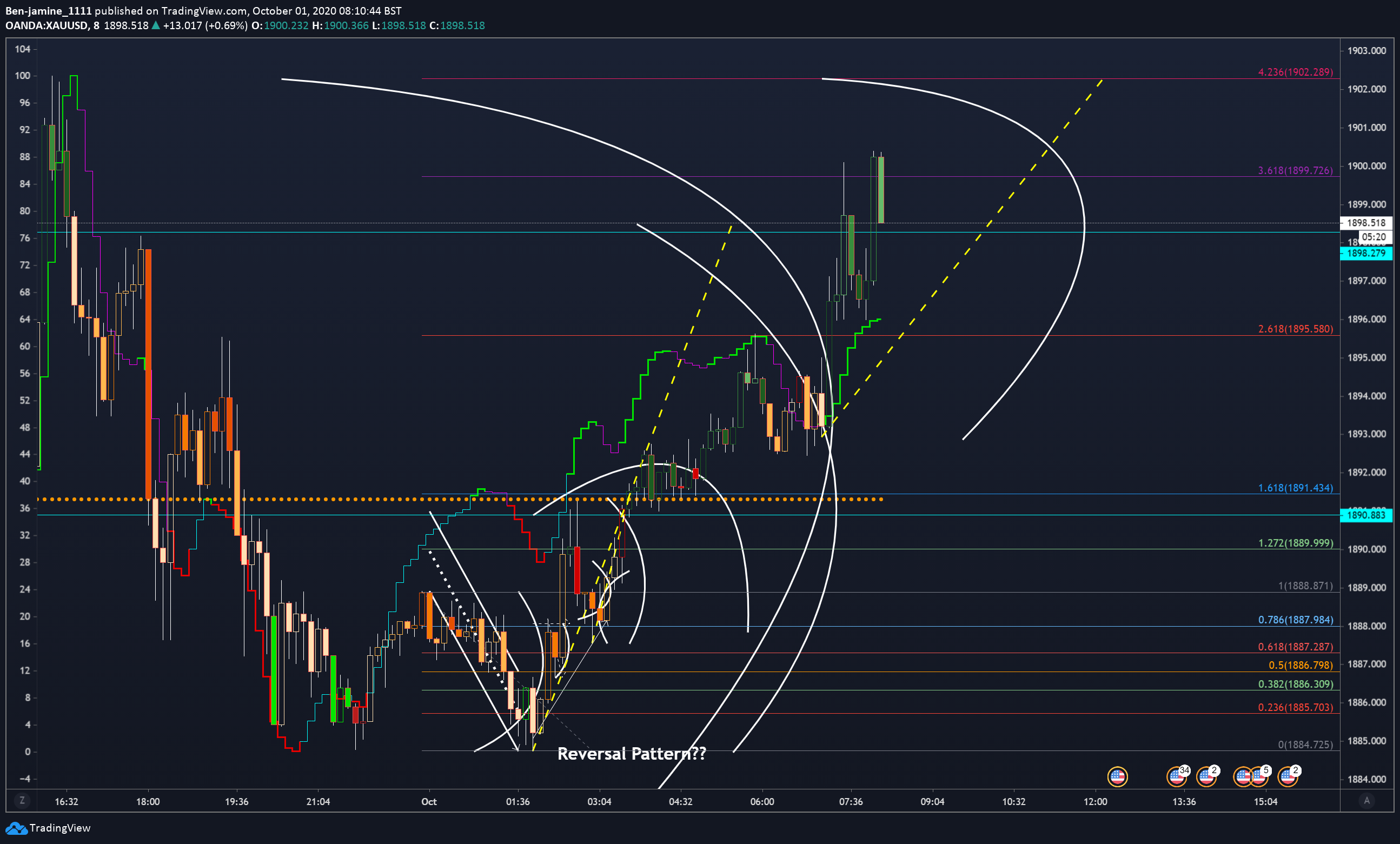Click the 1884.000 price scale label
The height and width of the screenshot is (844, 1400).
(1366, 779)
